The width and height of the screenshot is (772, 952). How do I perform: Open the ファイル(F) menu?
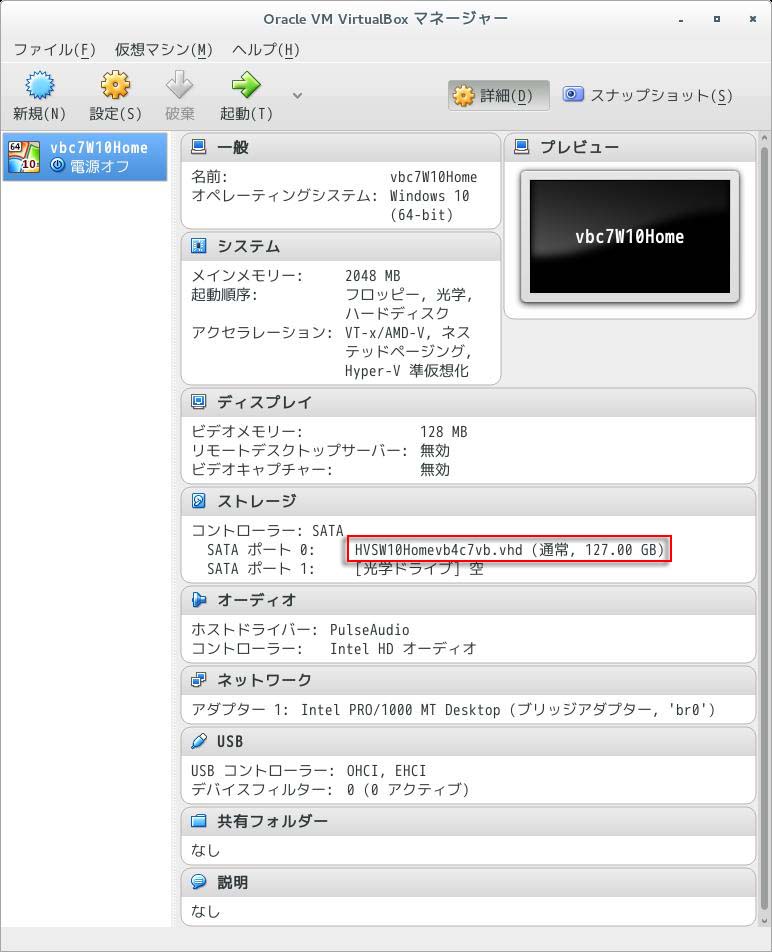[54, 49]
